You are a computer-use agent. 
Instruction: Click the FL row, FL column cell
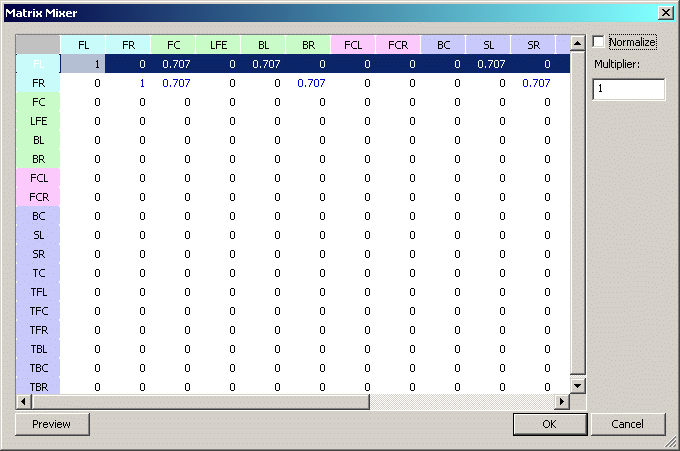[83, 64]
